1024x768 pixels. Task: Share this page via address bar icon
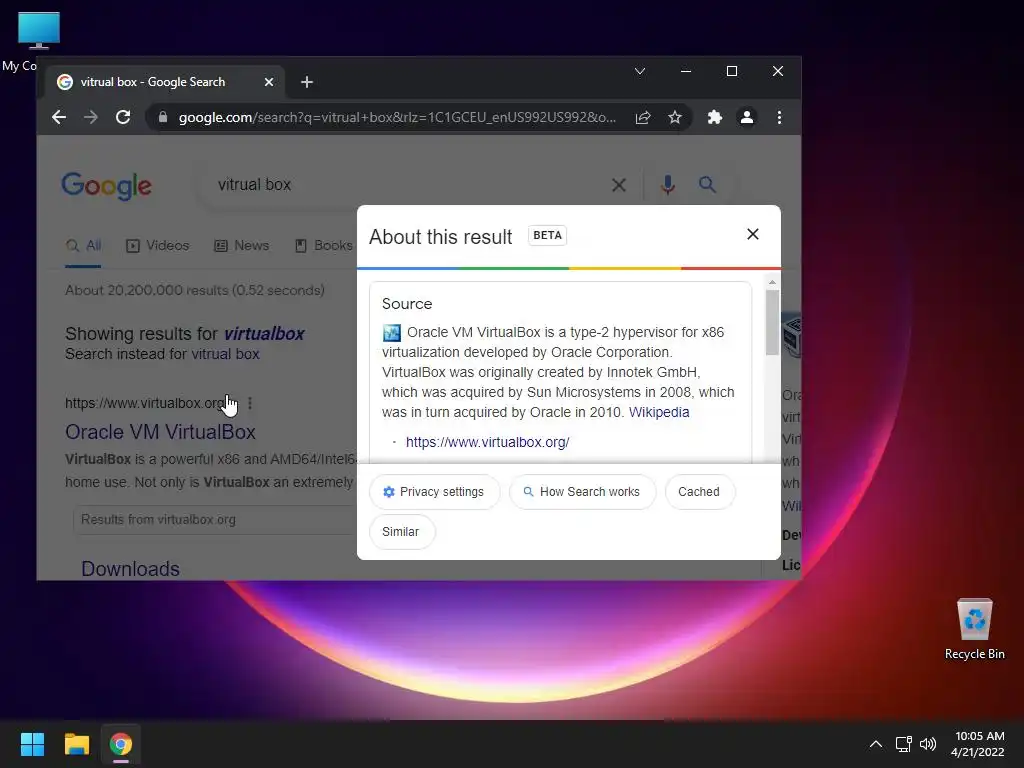(x=643, y=118)
